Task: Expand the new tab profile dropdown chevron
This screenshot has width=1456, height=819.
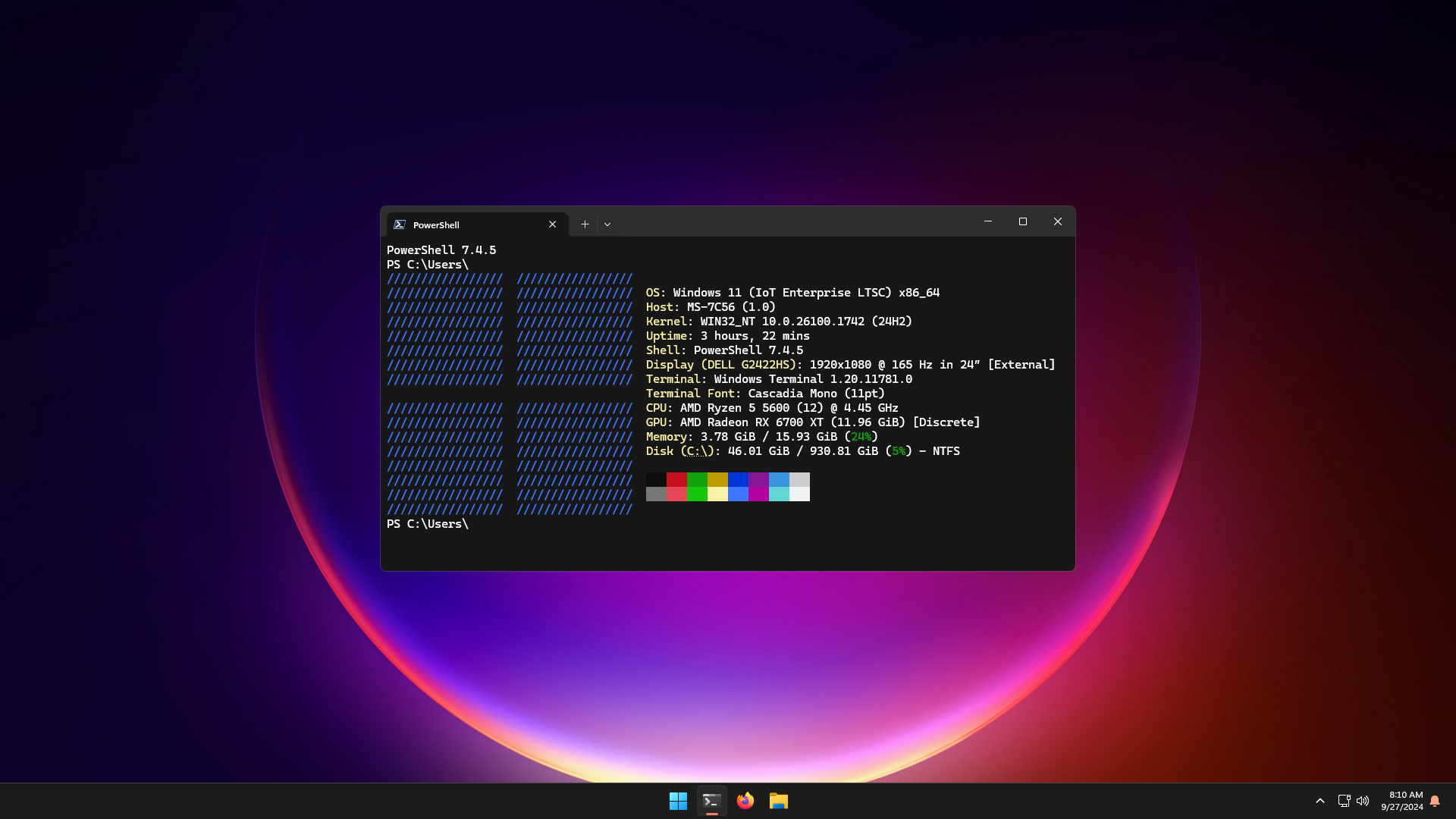Action: tap(607, 224)
